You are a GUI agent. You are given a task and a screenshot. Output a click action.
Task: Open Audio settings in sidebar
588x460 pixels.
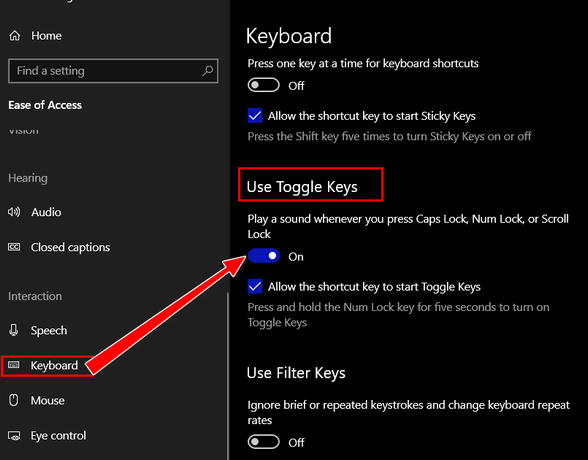click(46, 212)
